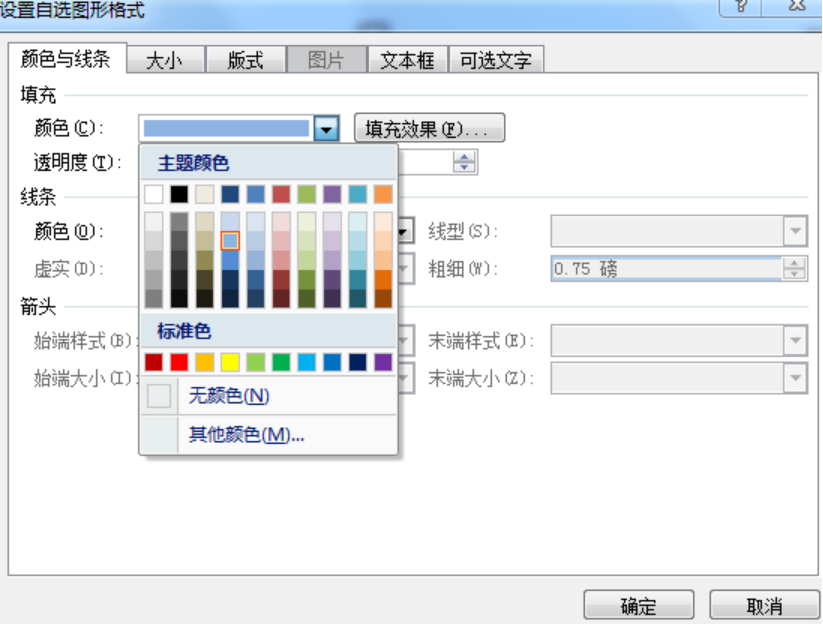Confirm changes with the 确定 button
823x625 pixels.
(x=638, y=605)
